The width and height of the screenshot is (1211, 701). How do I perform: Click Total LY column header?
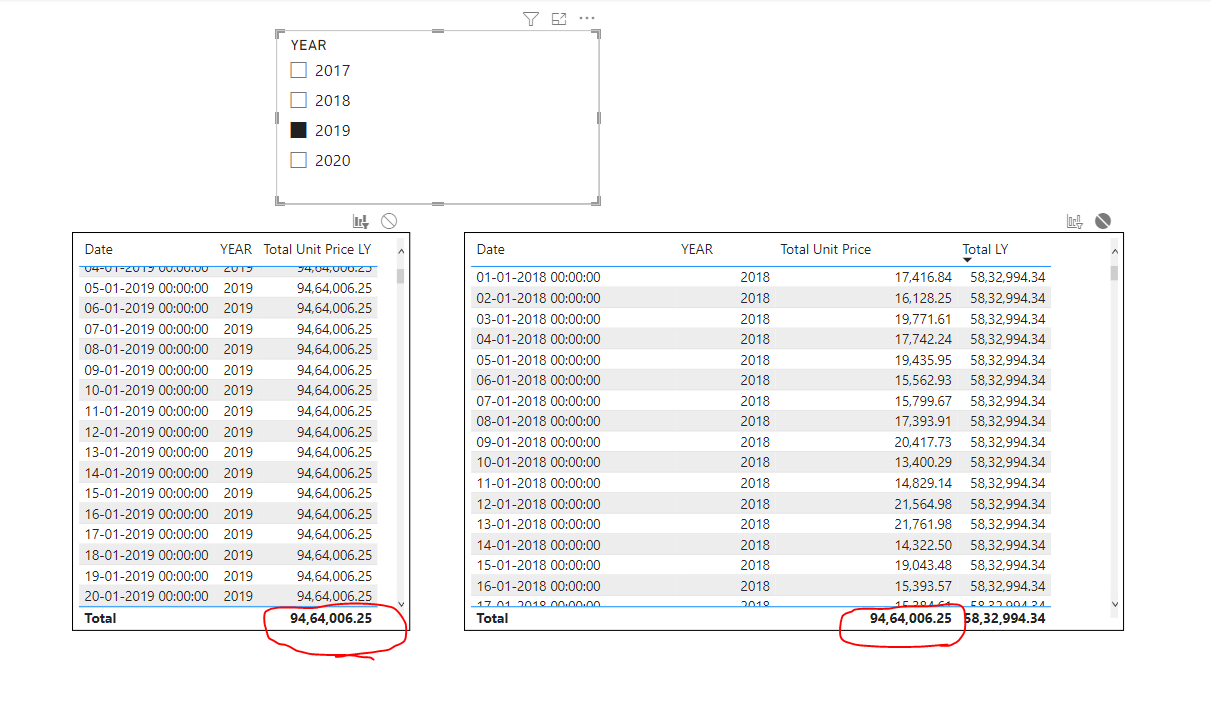click(985, 249)
